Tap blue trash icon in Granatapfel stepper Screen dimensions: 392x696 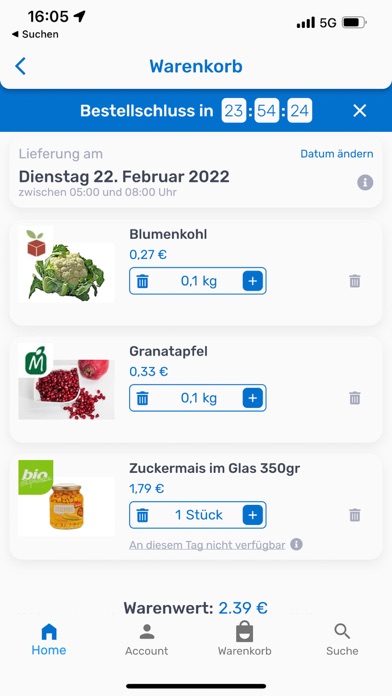point(142,398)
